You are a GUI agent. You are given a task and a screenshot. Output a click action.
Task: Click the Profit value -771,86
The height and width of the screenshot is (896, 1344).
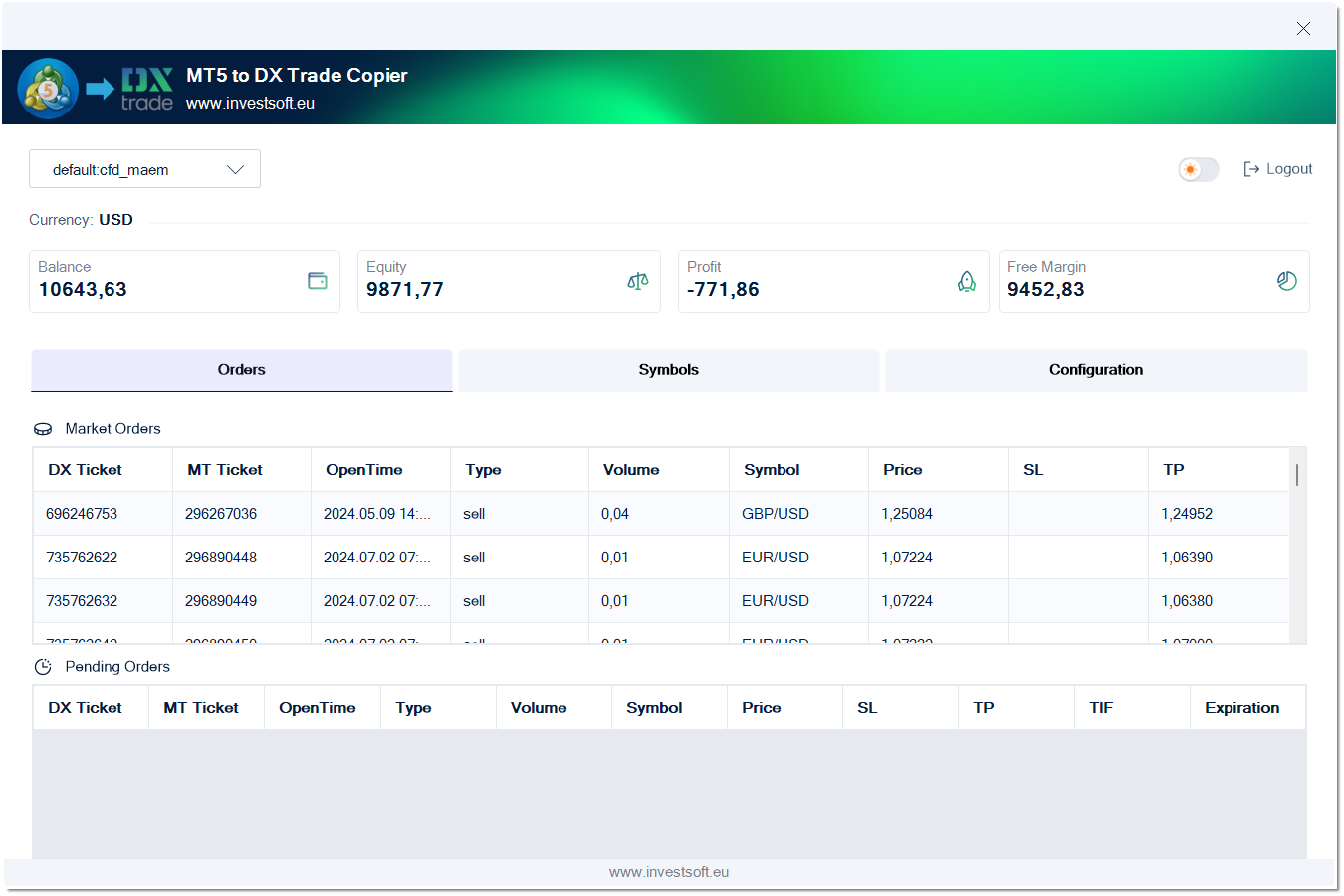(x=723, y=290)
